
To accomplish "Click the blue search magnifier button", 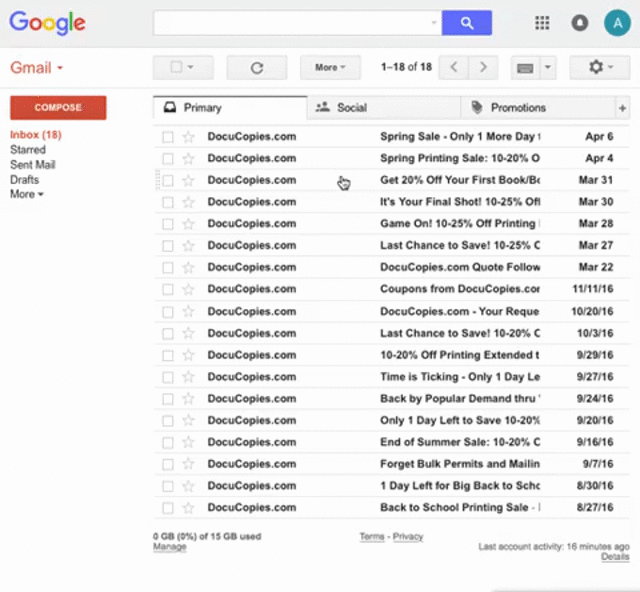I will point(466,23).
